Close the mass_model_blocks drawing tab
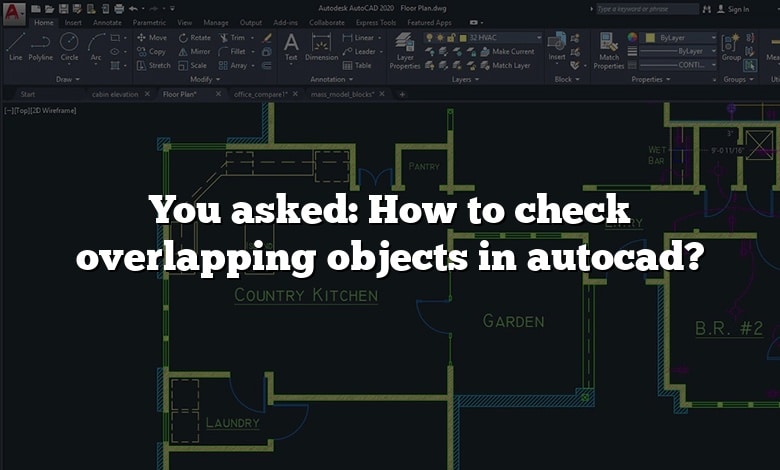This screenshot has height=470, width=780. pyautogui.click(x=382, y=94)
